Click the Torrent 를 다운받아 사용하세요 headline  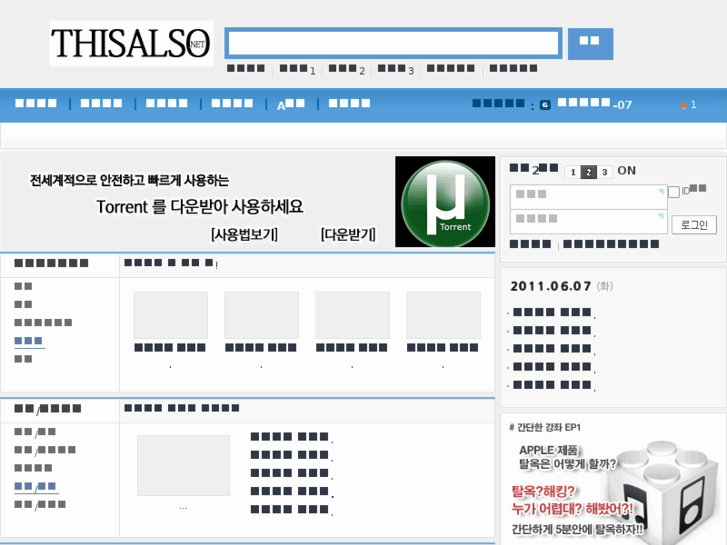[x=200, y=207]
